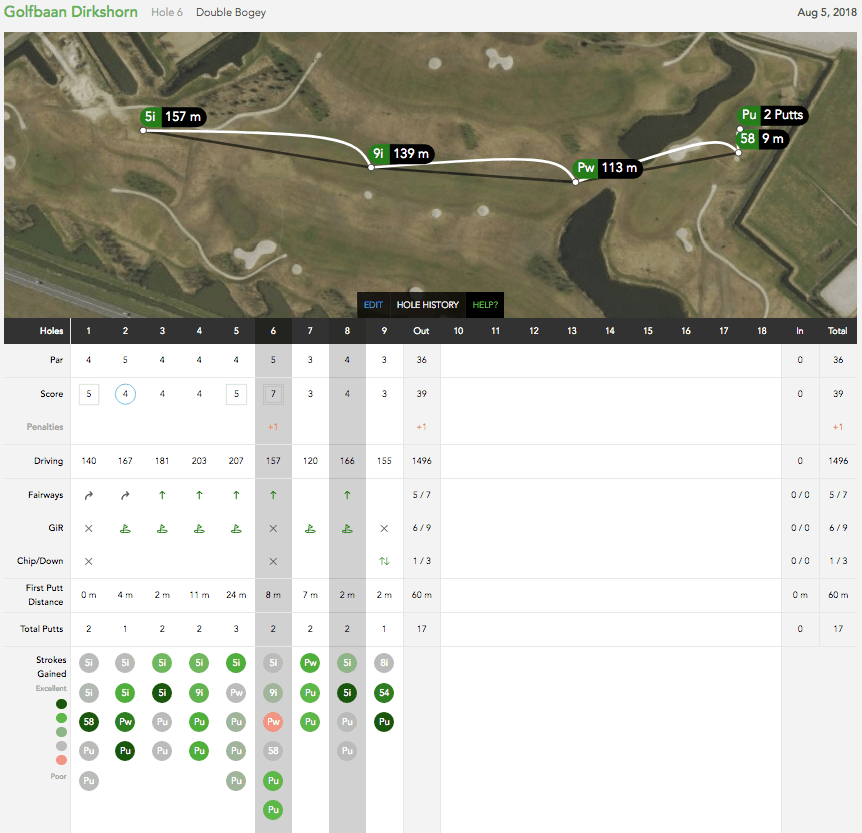Viewport: 862px width, 833px height.
Task: Select hole 10 column header
Action: 458,331
